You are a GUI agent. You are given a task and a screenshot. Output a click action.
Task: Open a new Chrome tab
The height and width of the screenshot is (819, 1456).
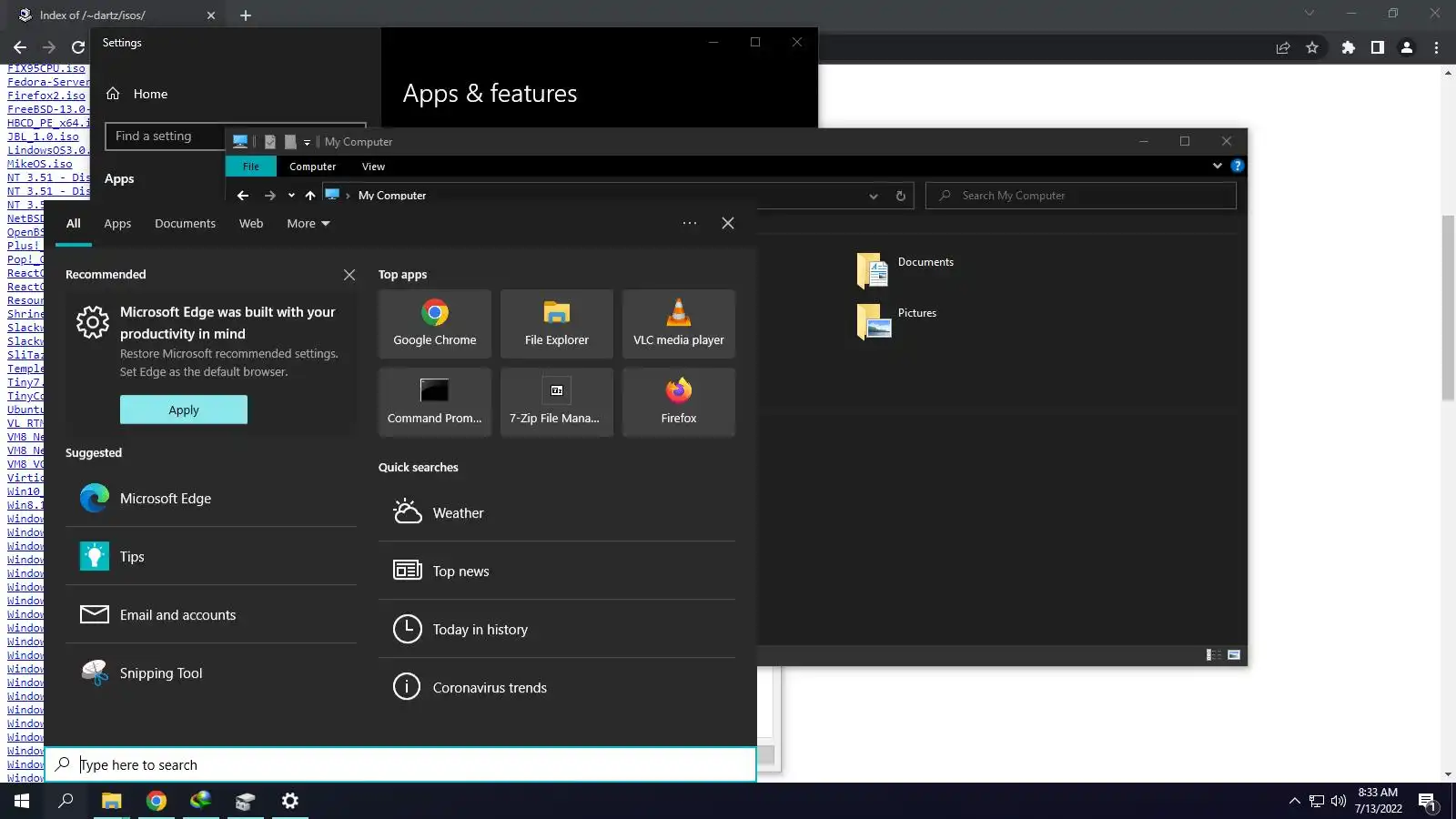click(246, 15)
